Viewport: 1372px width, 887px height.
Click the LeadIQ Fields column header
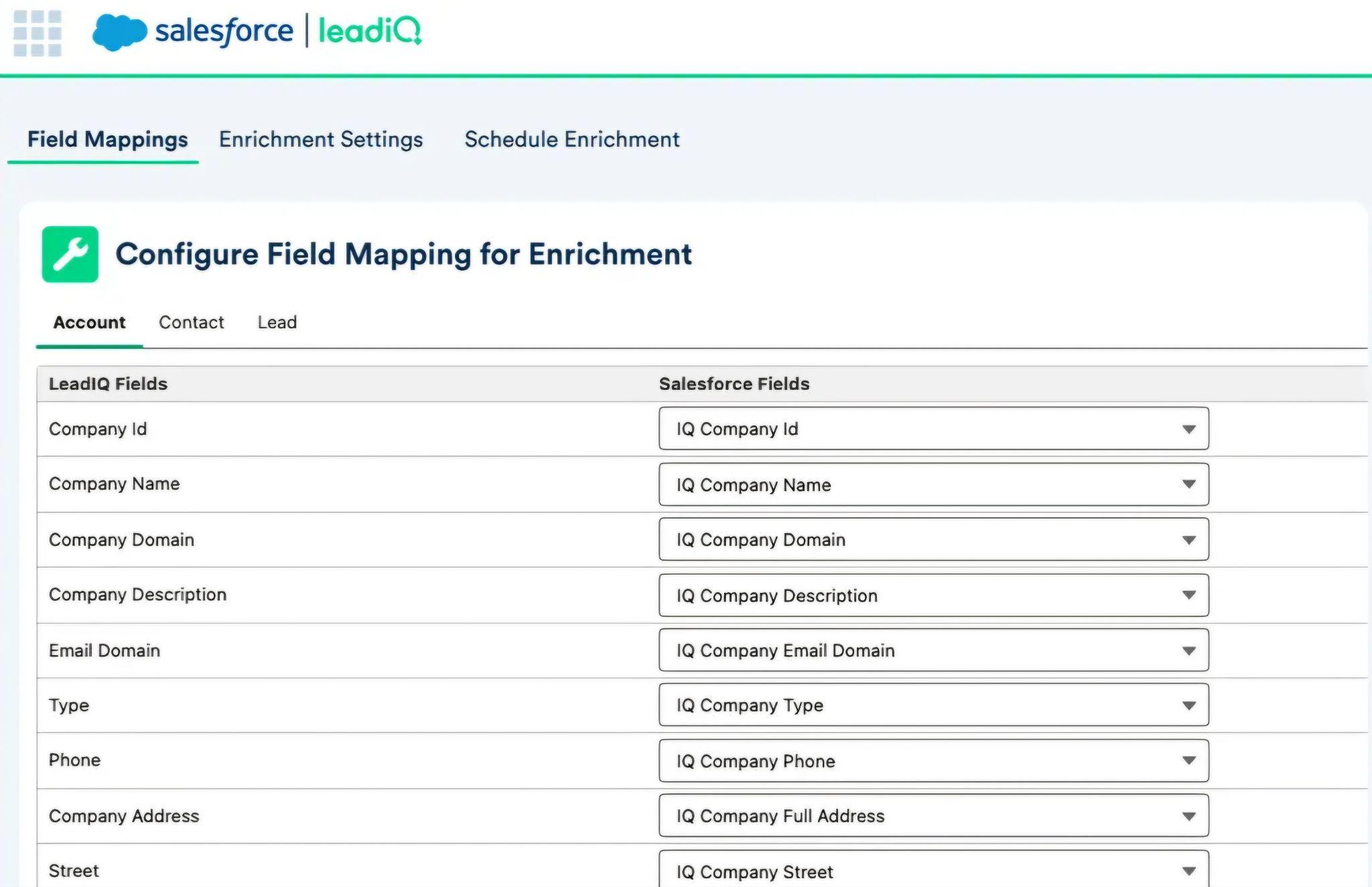(x=108, y=384)
